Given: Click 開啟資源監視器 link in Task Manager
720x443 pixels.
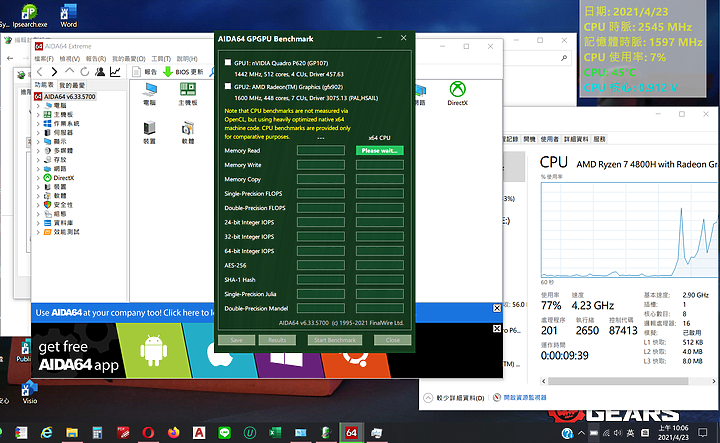Looking at the screenshot, I should tap(525, 398).
